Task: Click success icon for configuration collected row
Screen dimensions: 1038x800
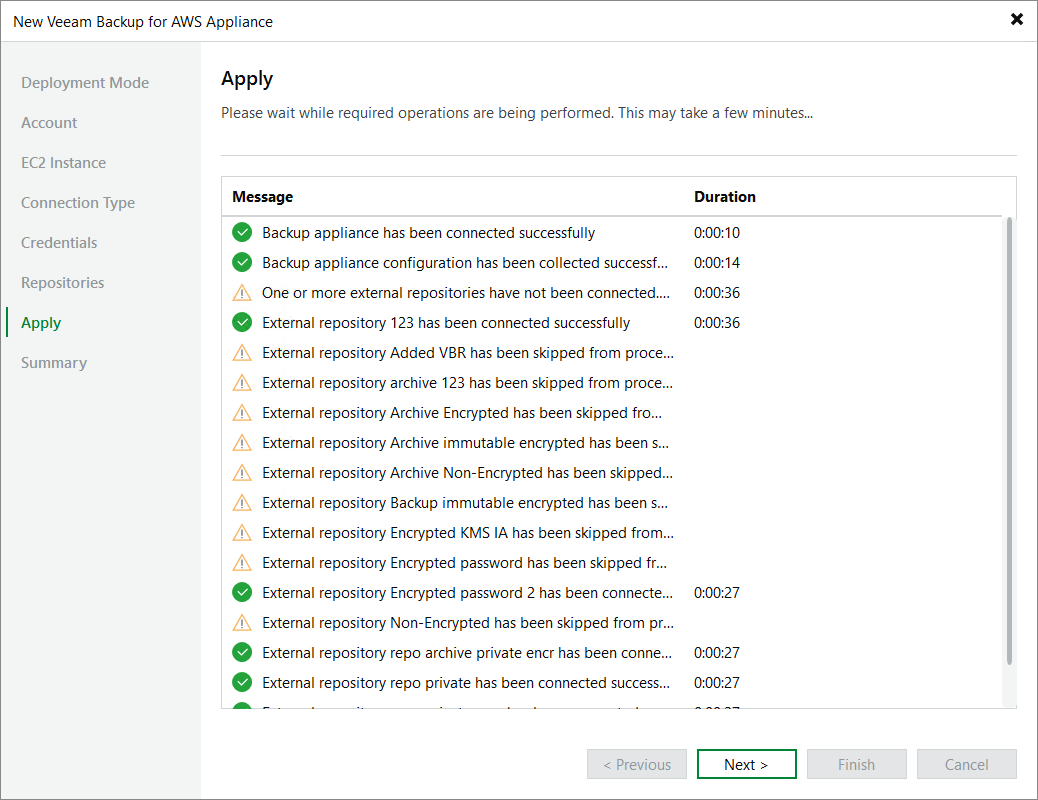Action: (x=242, y=262)
